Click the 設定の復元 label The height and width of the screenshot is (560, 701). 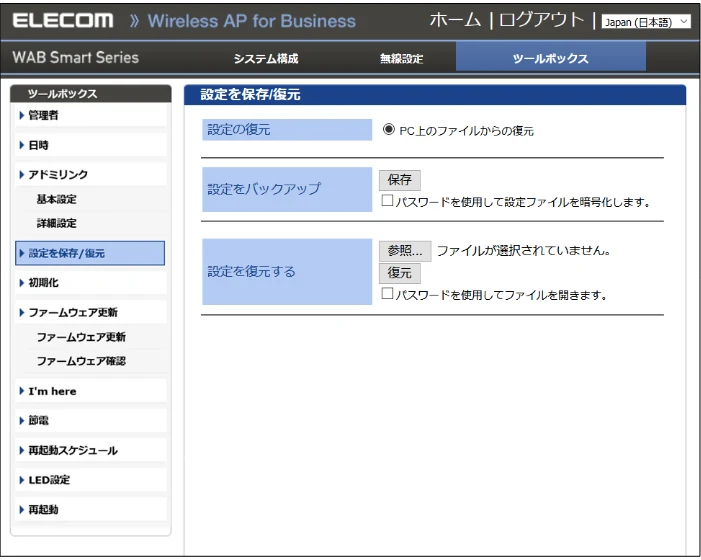[239, 130]
